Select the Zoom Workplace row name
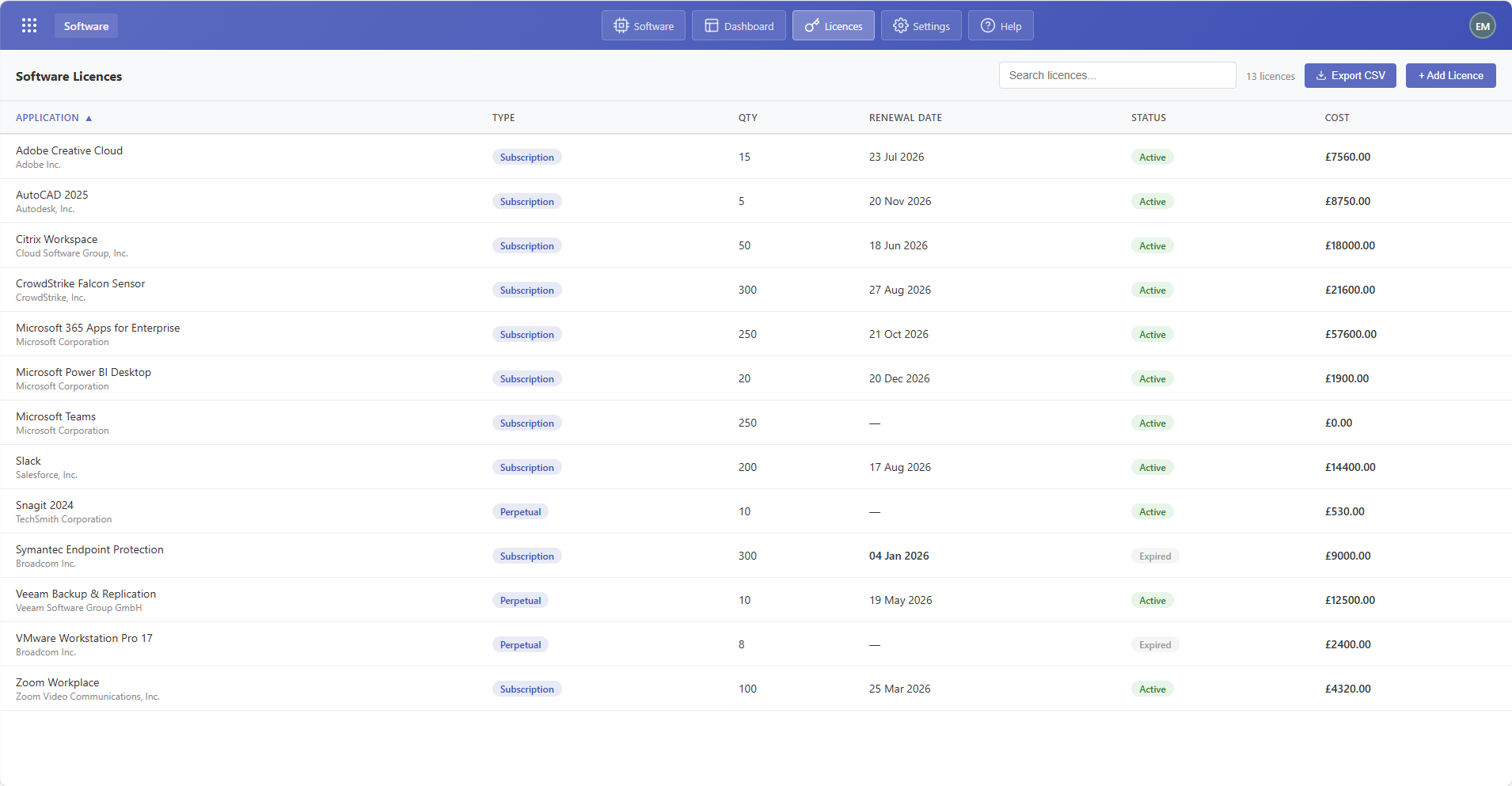The image size is (1512, 786). click(x=57, y=682)
